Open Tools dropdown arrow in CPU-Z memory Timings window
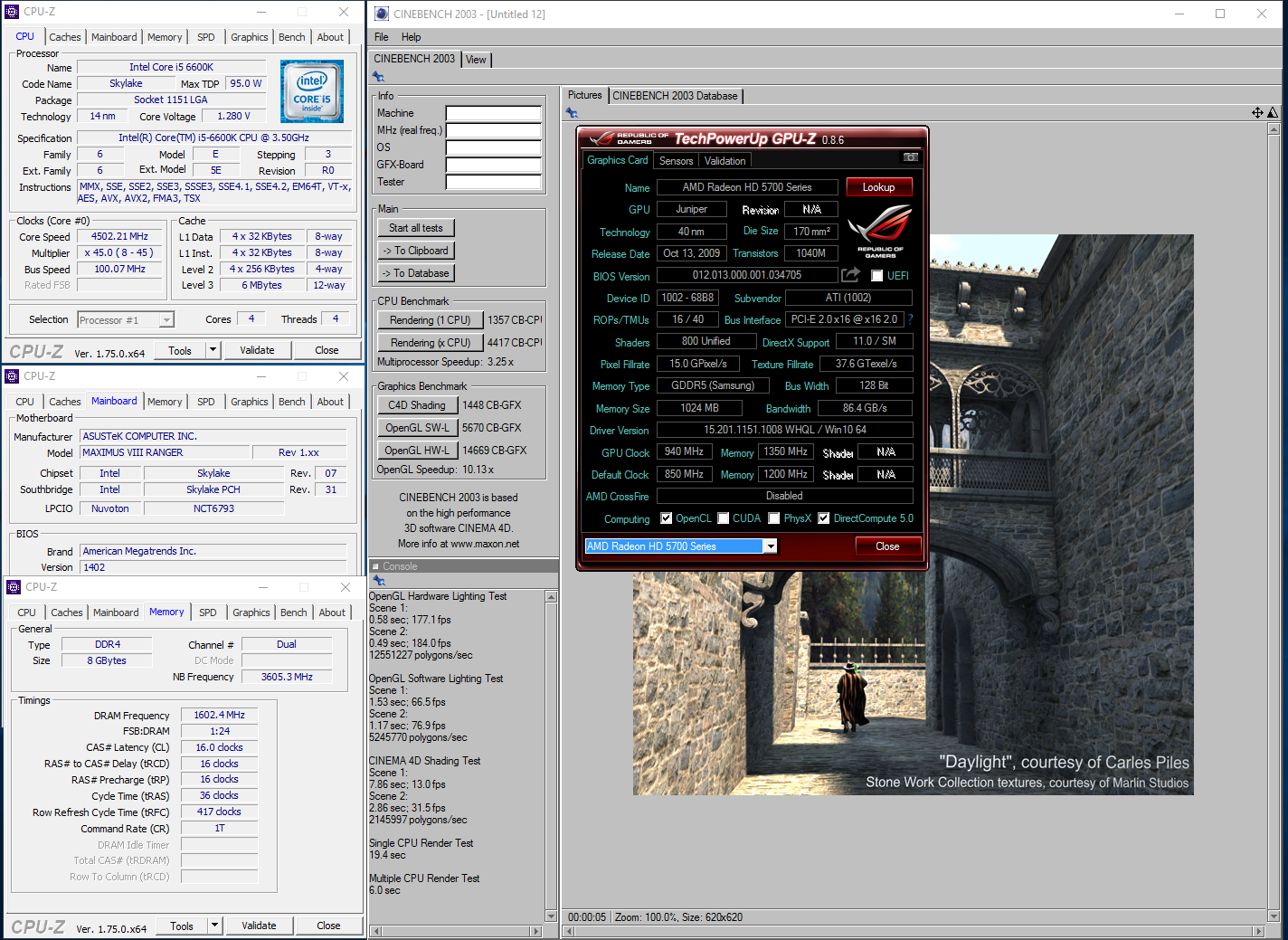The height and width of the screenshot is (940, 1288). [x=215, y=926]
